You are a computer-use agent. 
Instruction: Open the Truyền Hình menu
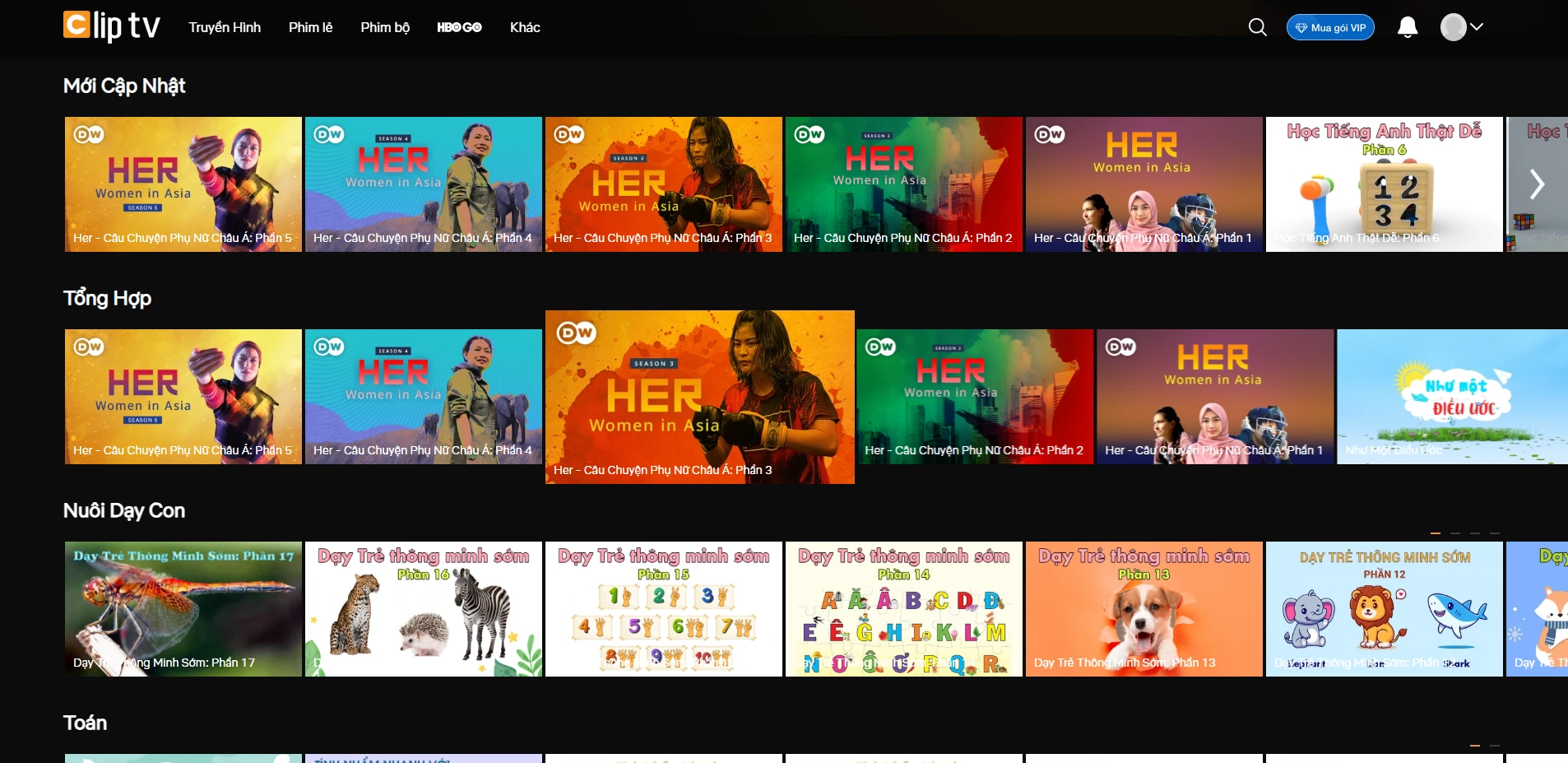pyautogui.click(x=225, y=27)
